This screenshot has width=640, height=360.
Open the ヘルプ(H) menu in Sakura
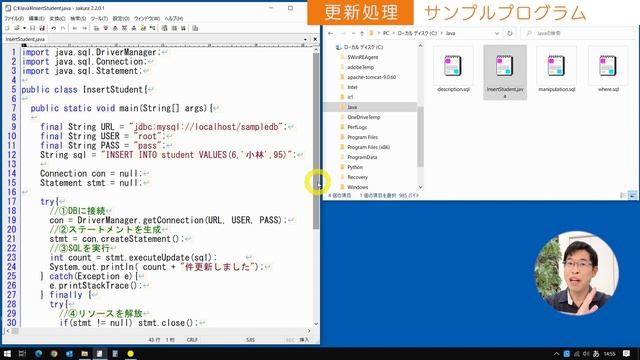(174, 18)
